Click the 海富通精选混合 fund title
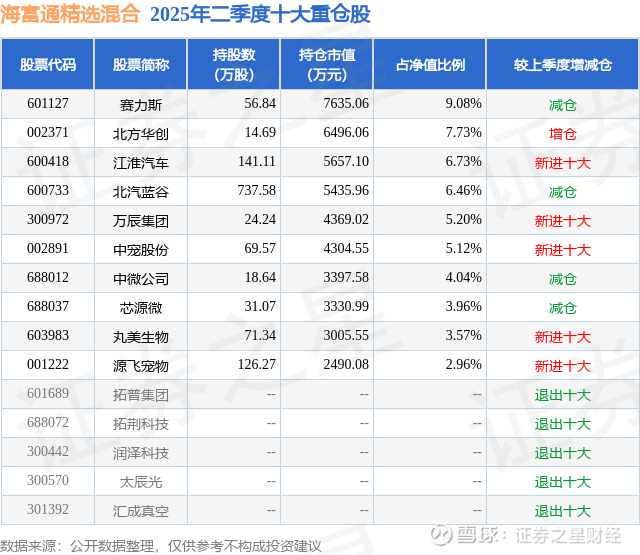 [70, 14]
